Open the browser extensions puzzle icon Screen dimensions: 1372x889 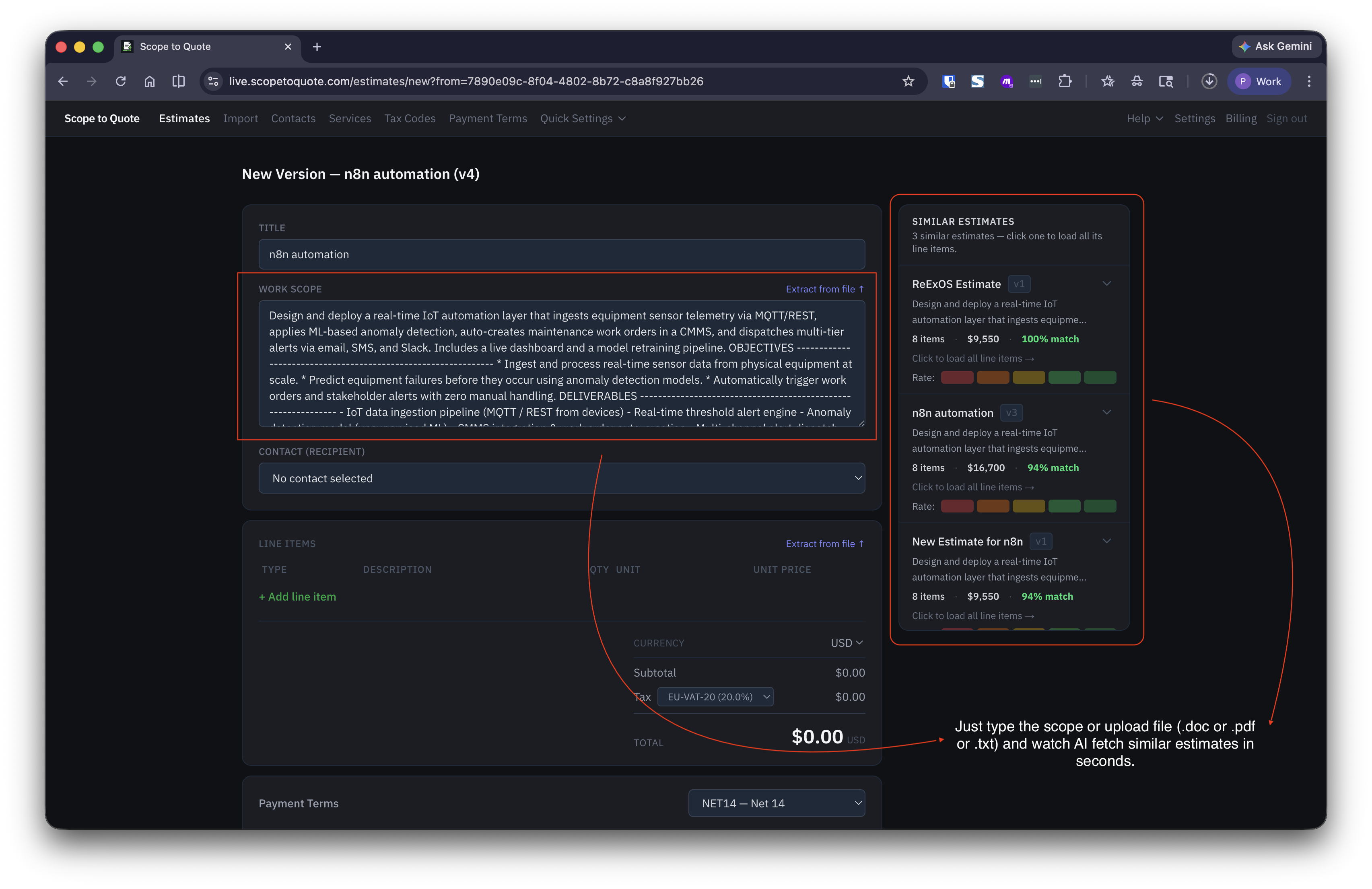[1065, 81]
